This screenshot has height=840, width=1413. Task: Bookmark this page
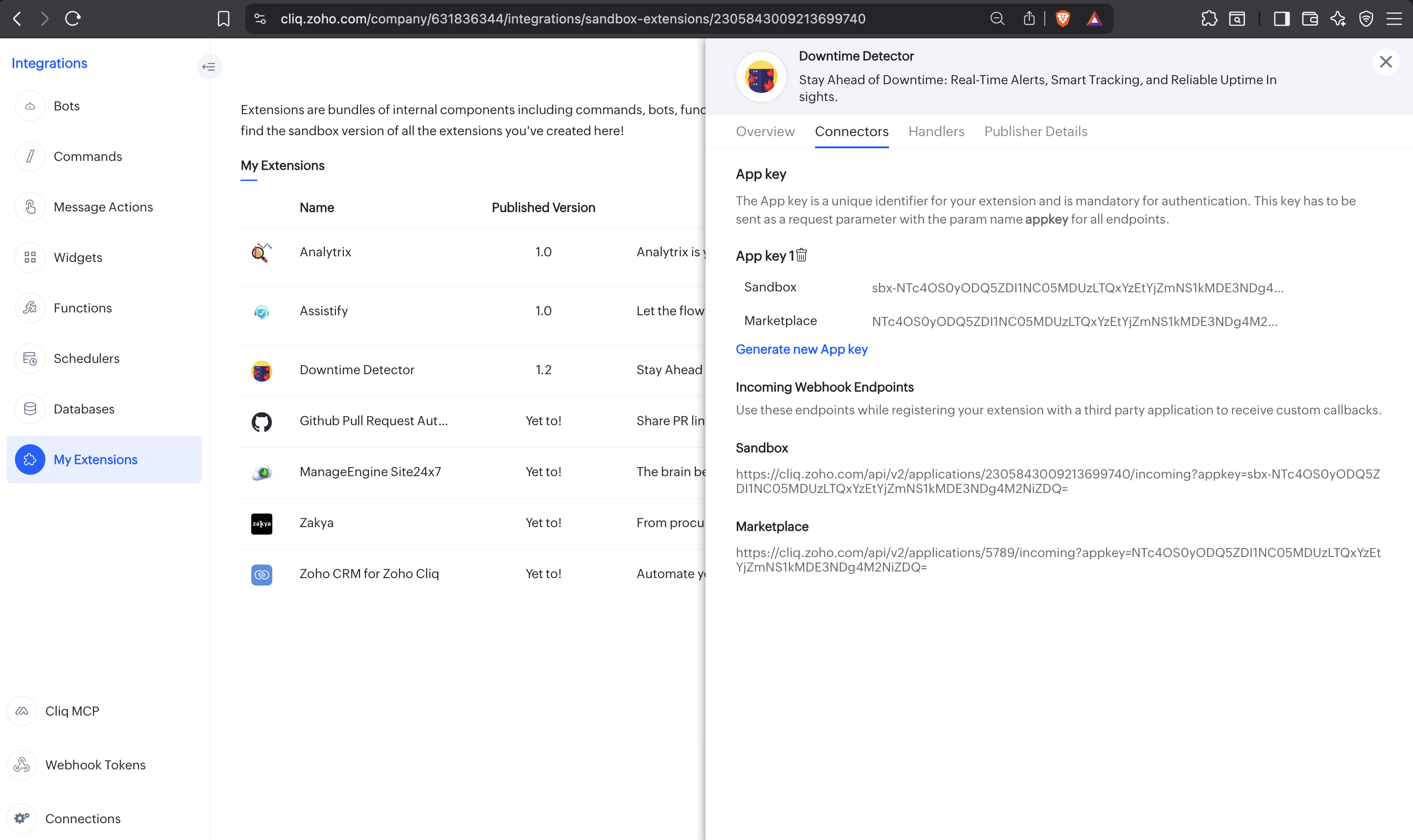coord(224,19)
